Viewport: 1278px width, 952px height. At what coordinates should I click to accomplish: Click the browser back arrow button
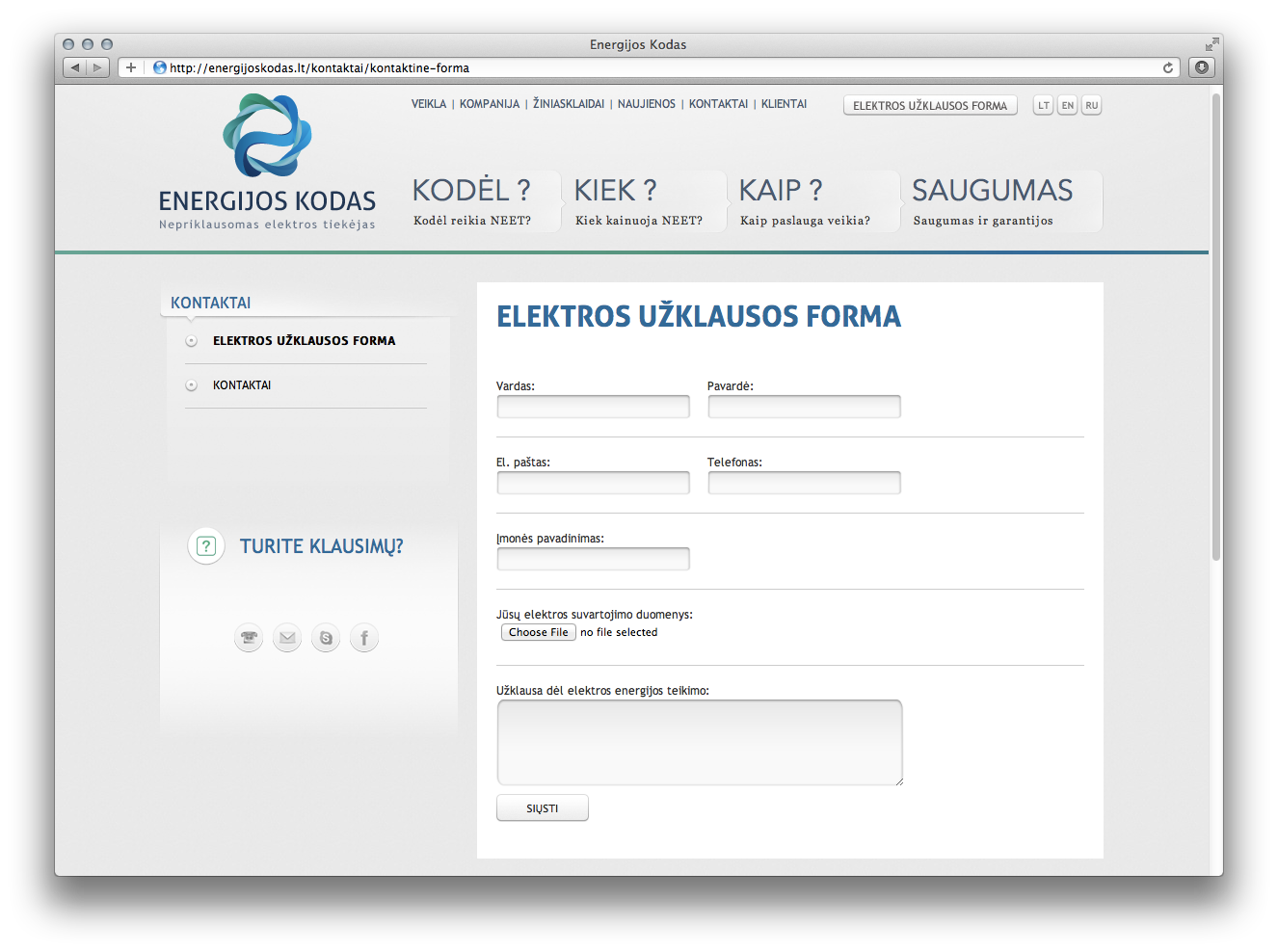click(x=75, y=67)
